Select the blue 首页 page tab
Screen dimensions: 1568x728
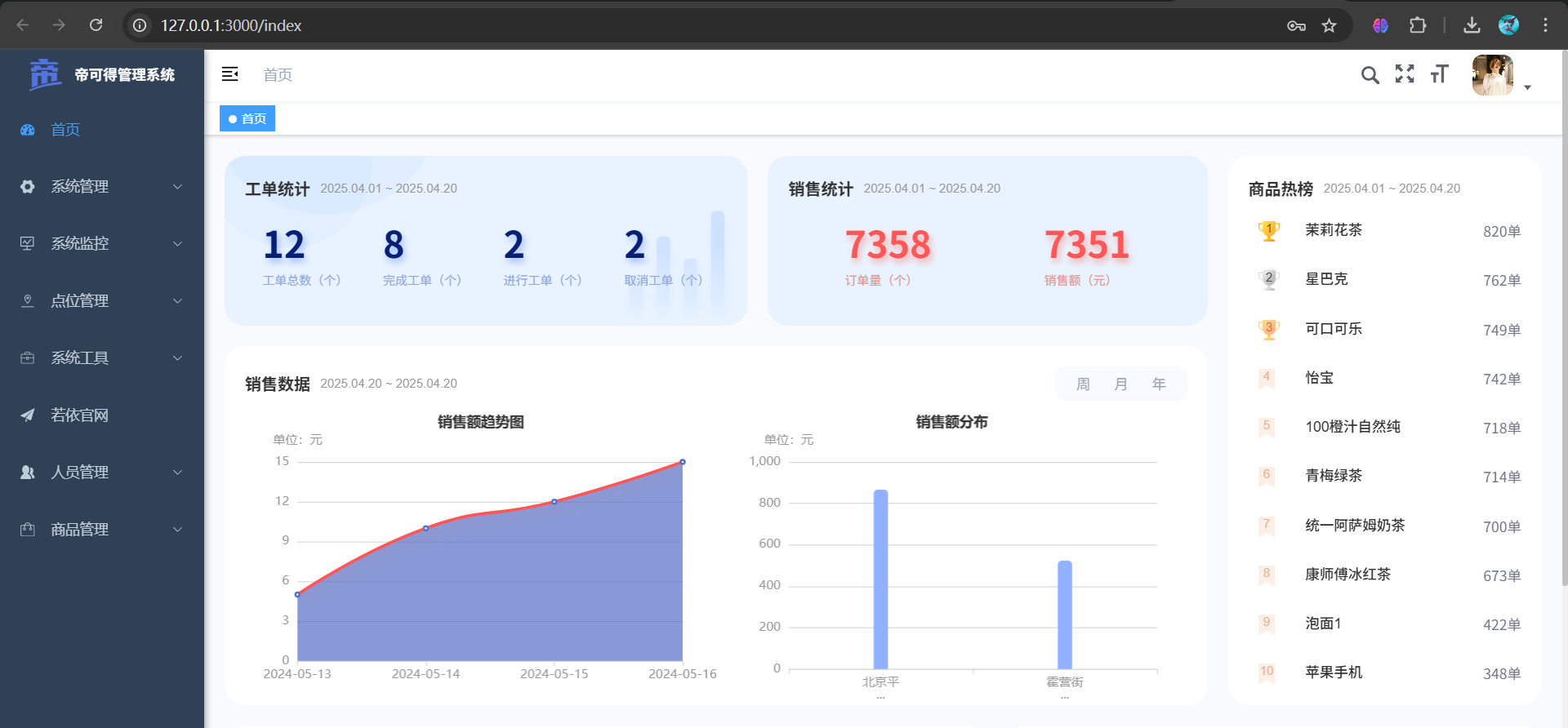(x=247, y=118)
